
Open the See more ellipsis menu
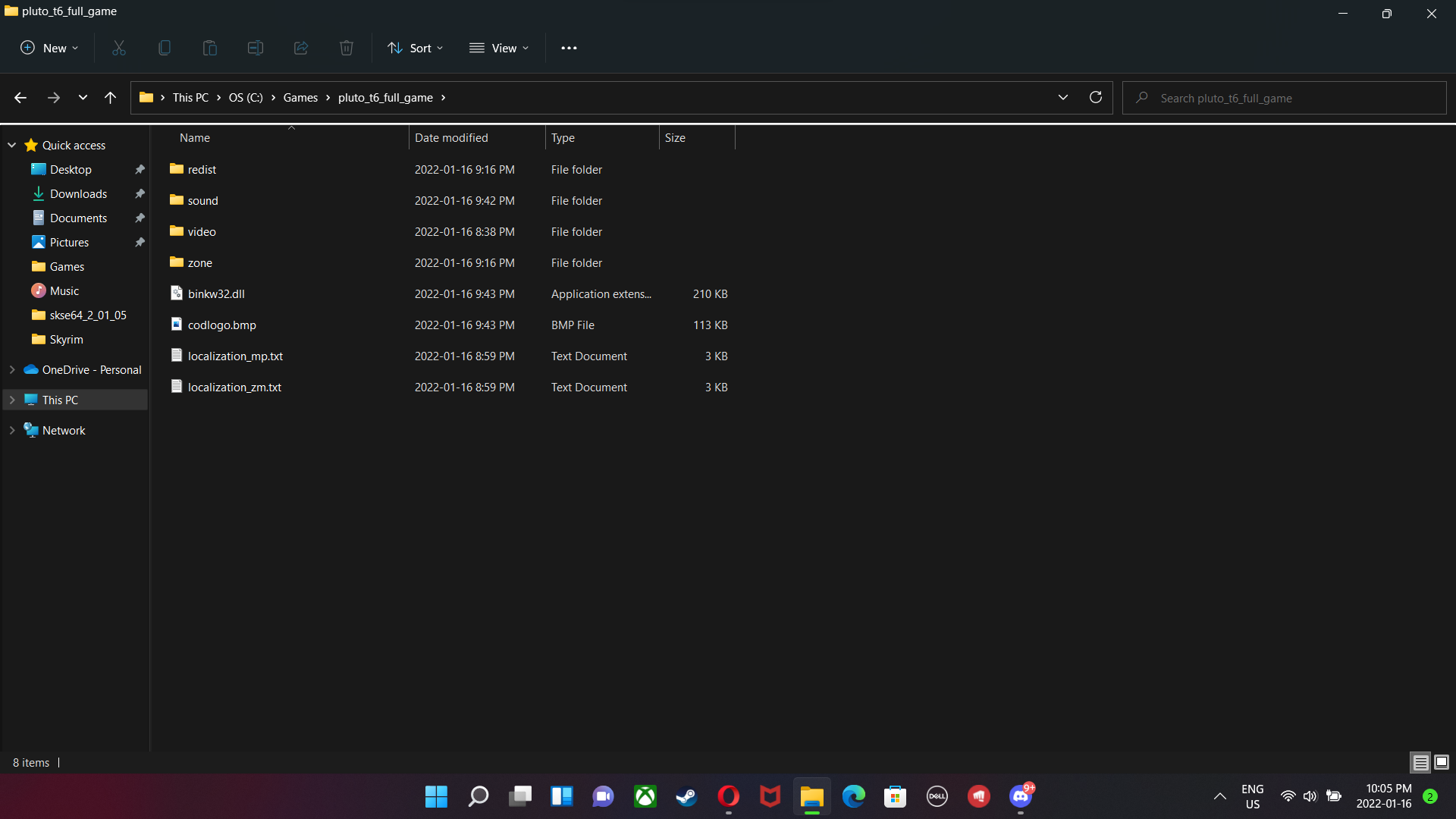pyautogui.click(x=569, y=48)
